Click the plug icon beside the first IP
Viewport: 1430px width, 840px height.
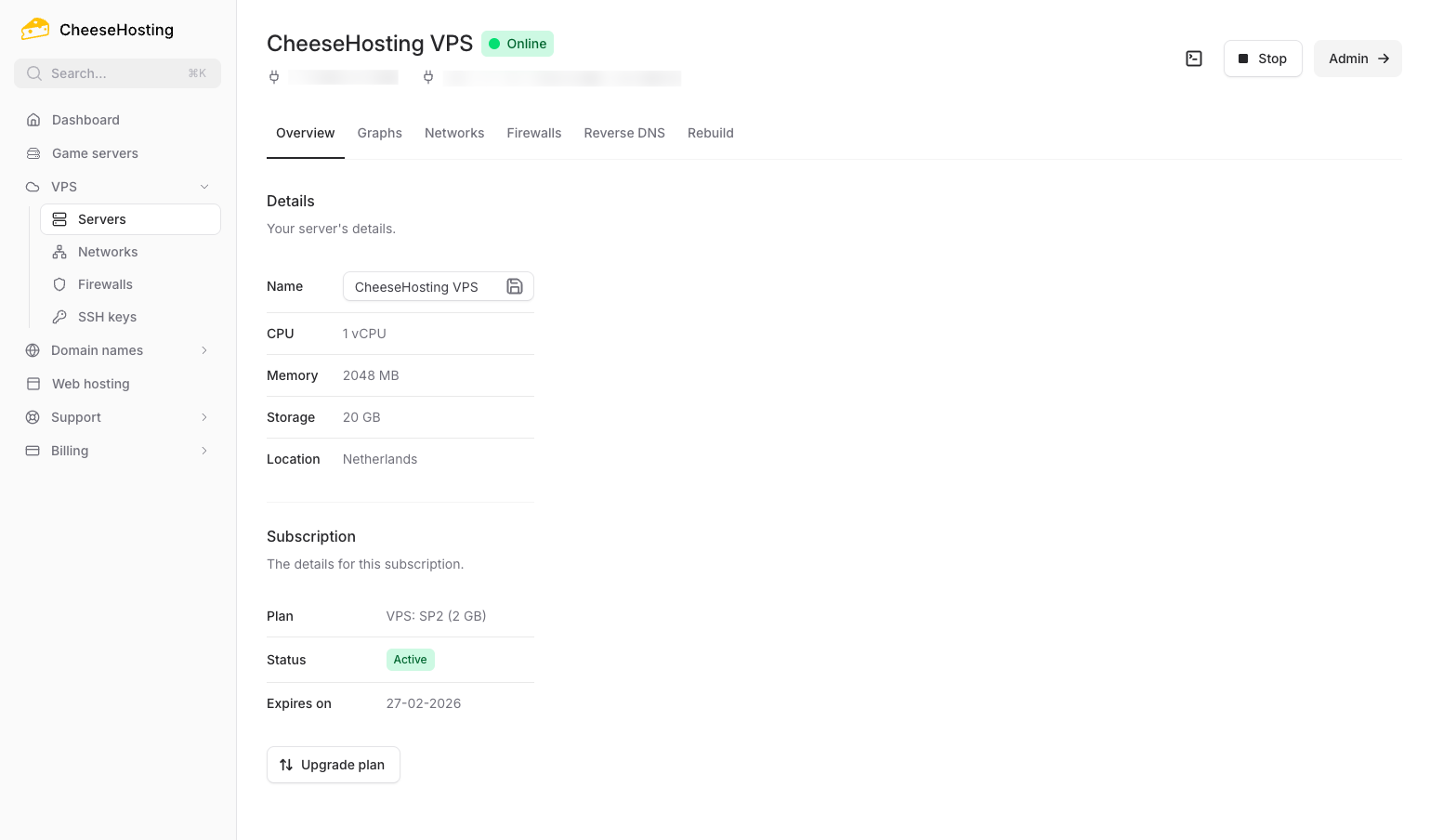click(274, 77)
